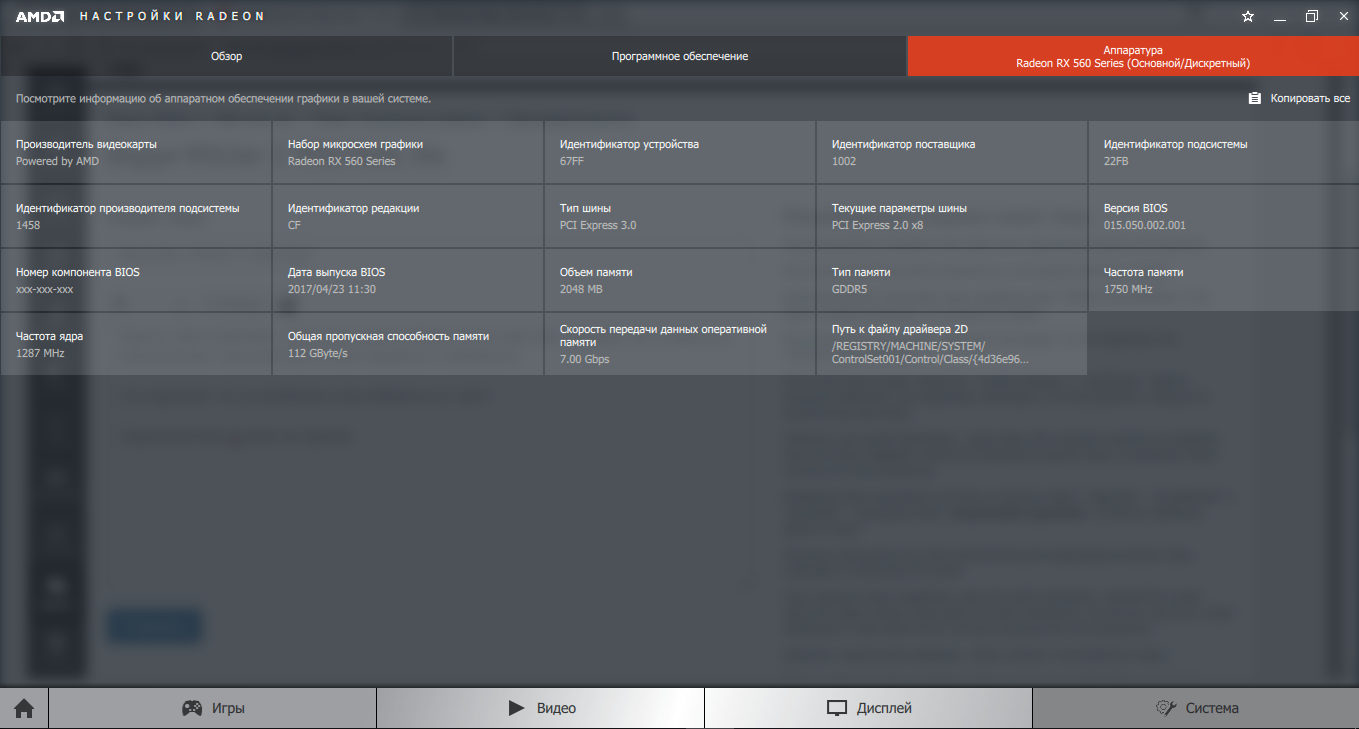The image size is (1359, 729).
Task: Click the Объем памяти label
Action: (596, 272)
